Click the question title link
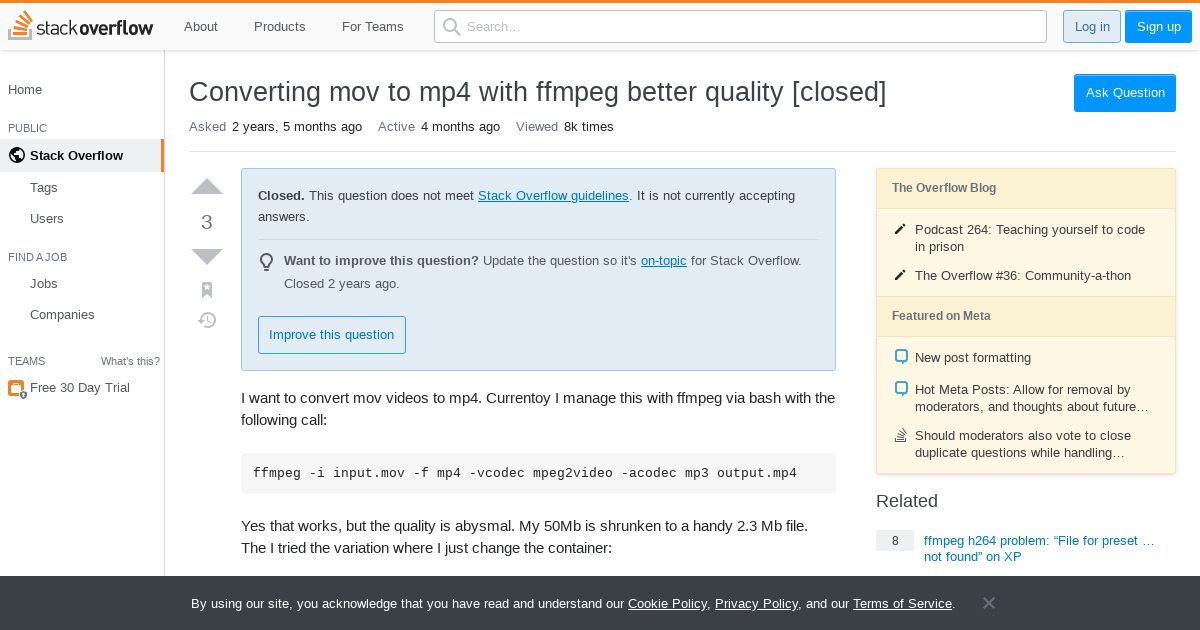The height and width of the screenshot is (630, 1200). point(538,92)
